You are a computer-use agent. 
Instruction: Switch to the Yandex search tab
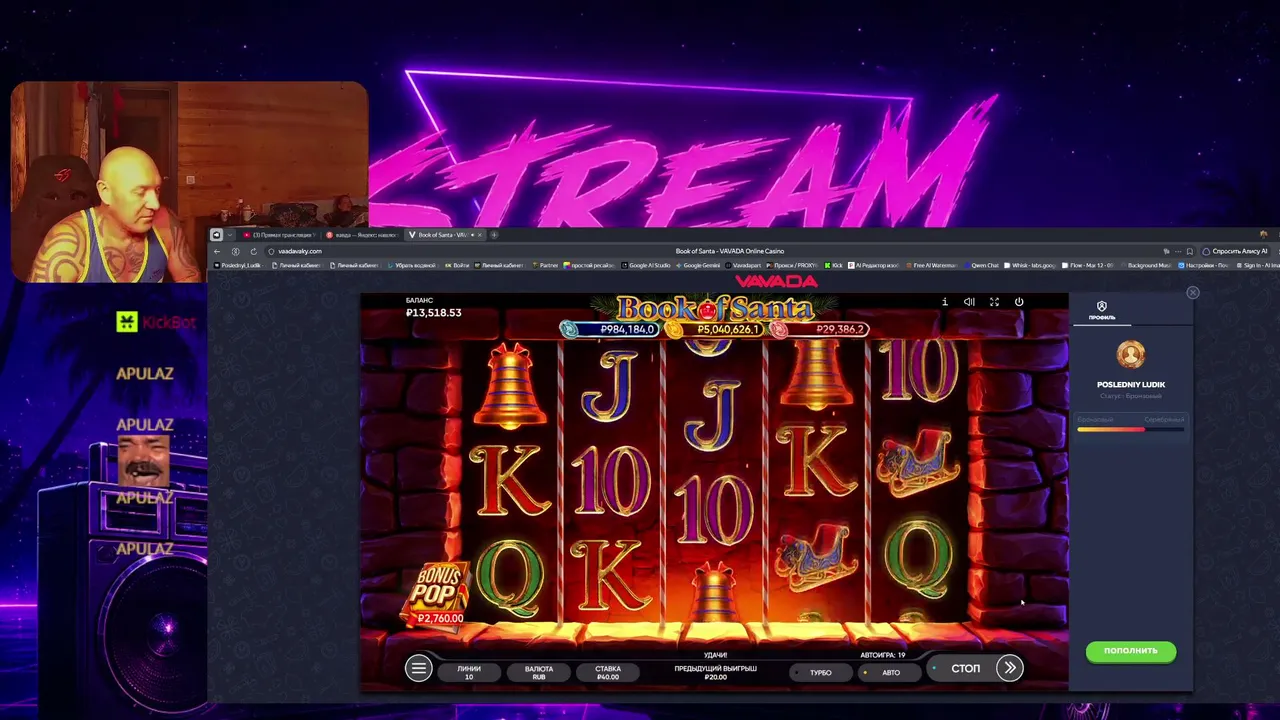coord(362,235)
